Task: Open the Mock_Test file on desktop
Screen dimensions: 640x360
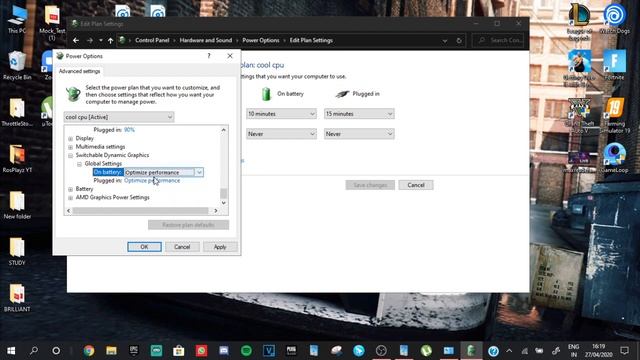Action: [52, 22]
